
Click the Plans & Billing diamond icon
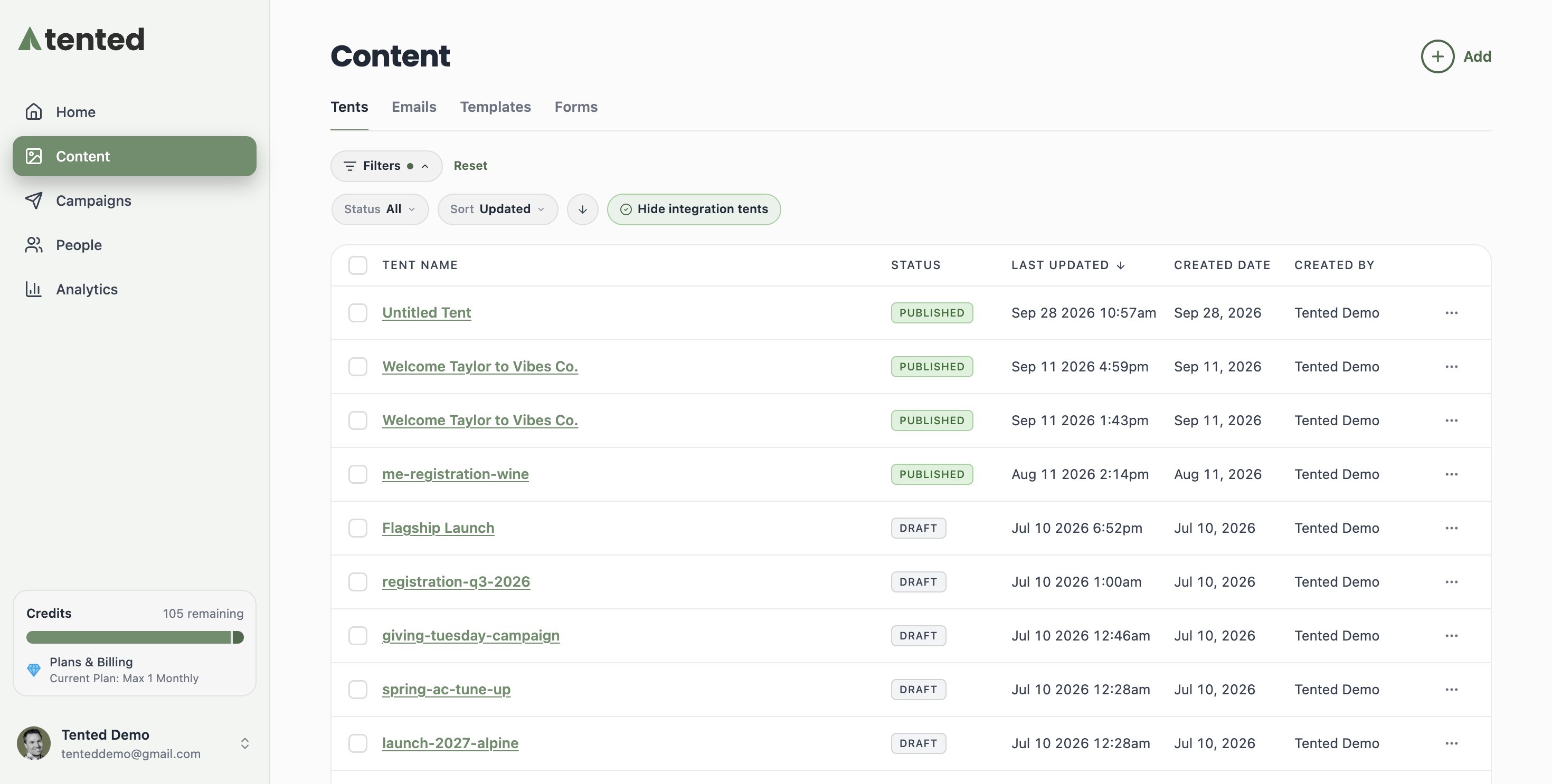[x=34, y=670]
